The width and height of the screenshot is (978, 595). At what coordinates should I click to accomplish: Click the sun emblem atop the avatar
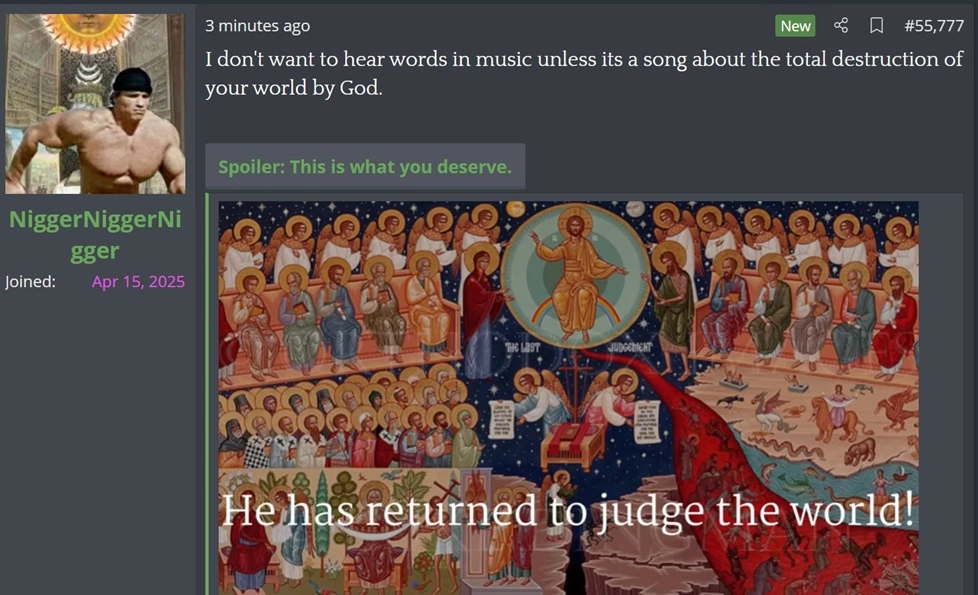click(88, 31)
